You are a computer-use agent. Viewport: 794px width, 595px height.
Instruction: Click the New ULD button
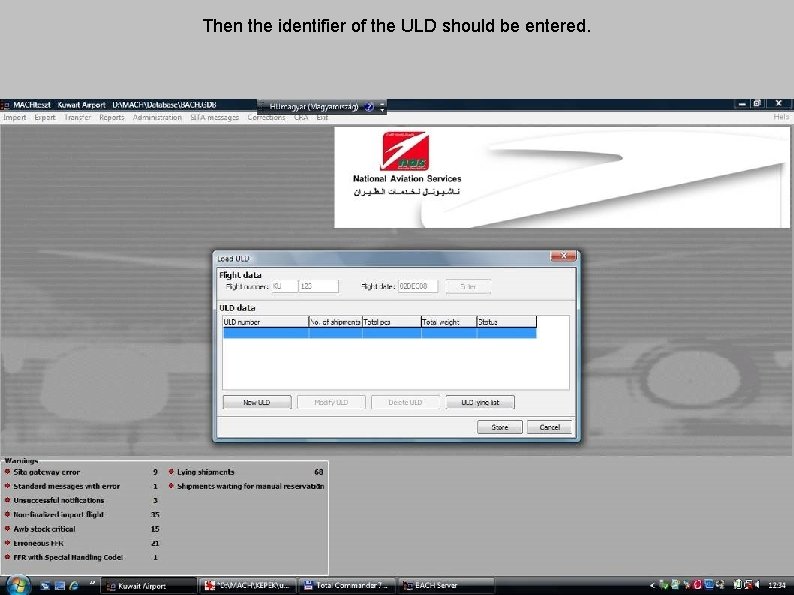pyautogui.click(x=257, y=403)
